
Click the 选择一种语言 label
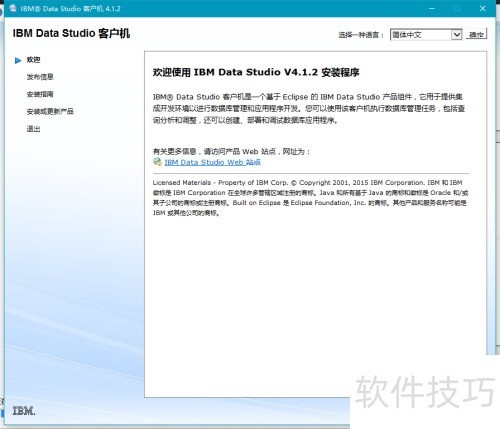pyautogui.click(x=362, y=35)
